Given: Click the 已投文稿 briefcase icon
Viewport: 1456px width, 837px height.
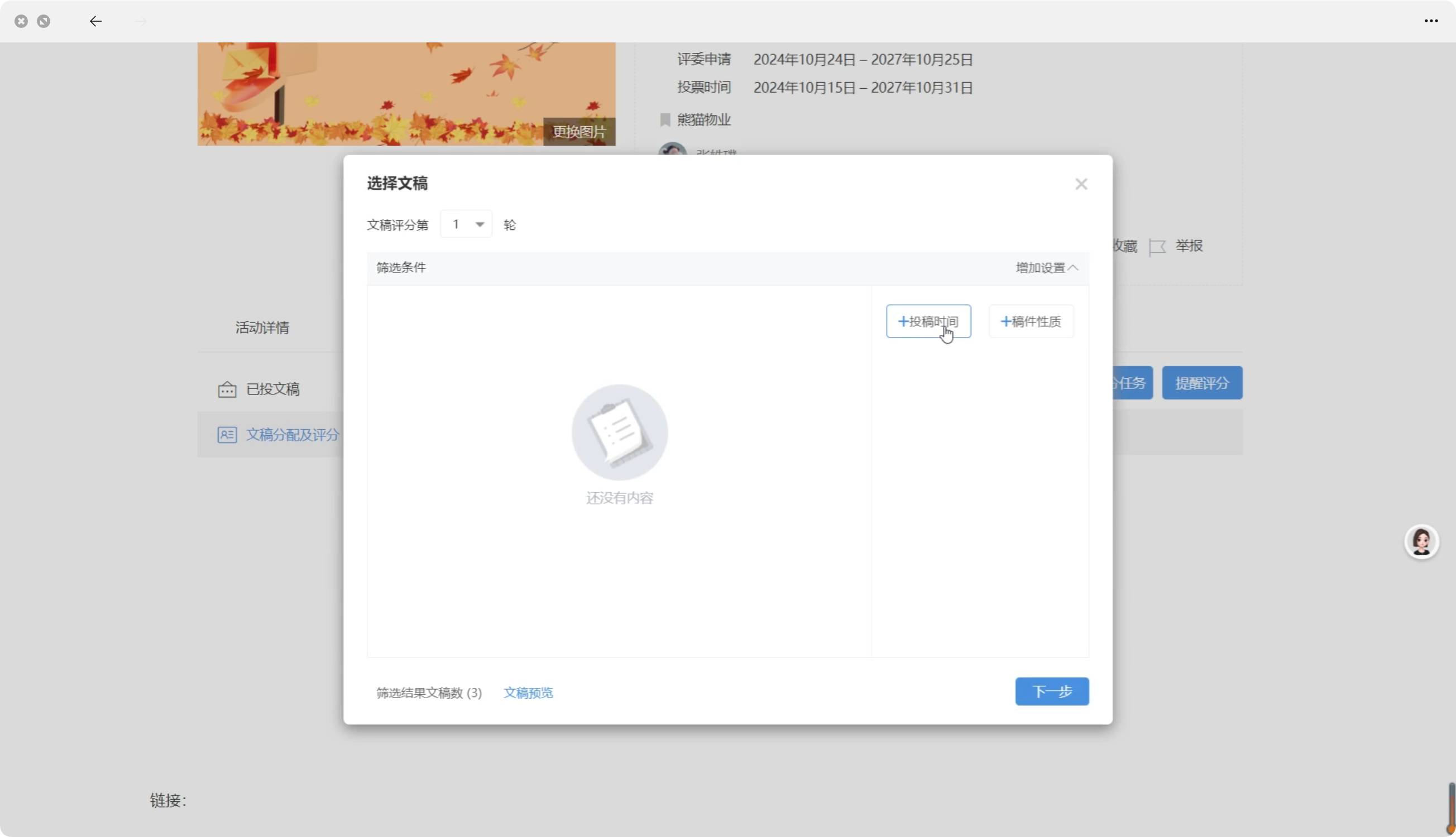Looking at the screenshot, I should click(227, 389).
